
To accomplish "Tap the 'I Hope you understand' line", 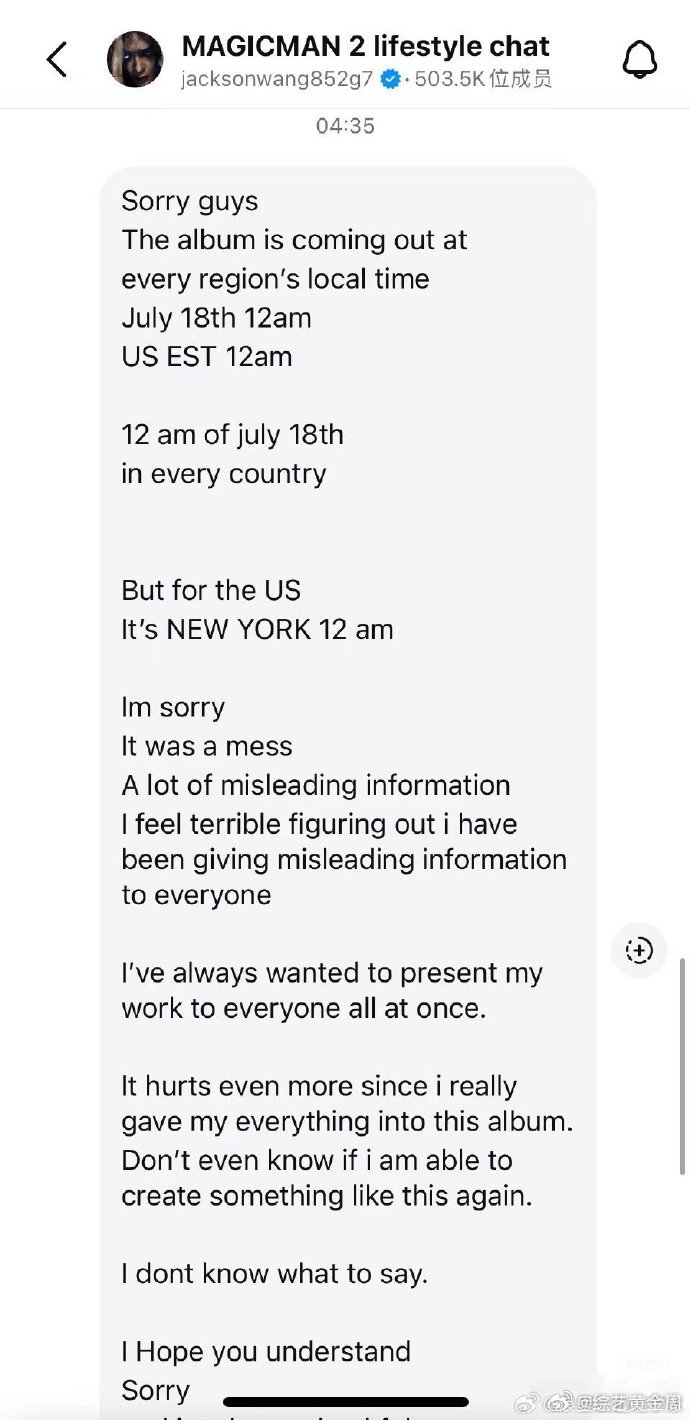I will coord(266,1352).
